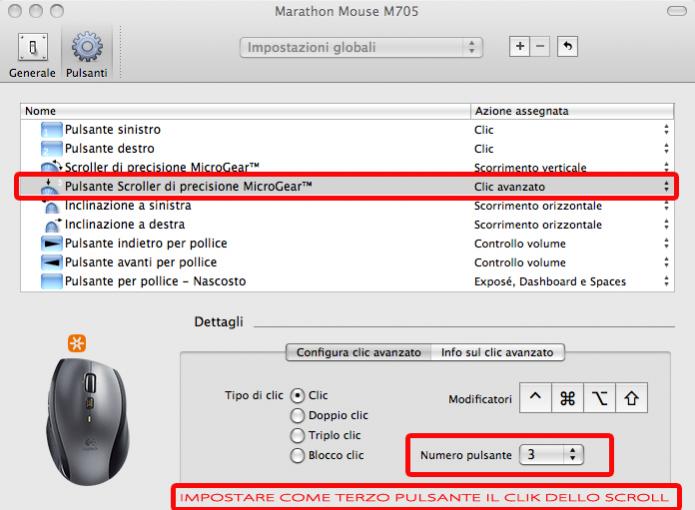Revert settings with the undo arrow button

point(567,46)
